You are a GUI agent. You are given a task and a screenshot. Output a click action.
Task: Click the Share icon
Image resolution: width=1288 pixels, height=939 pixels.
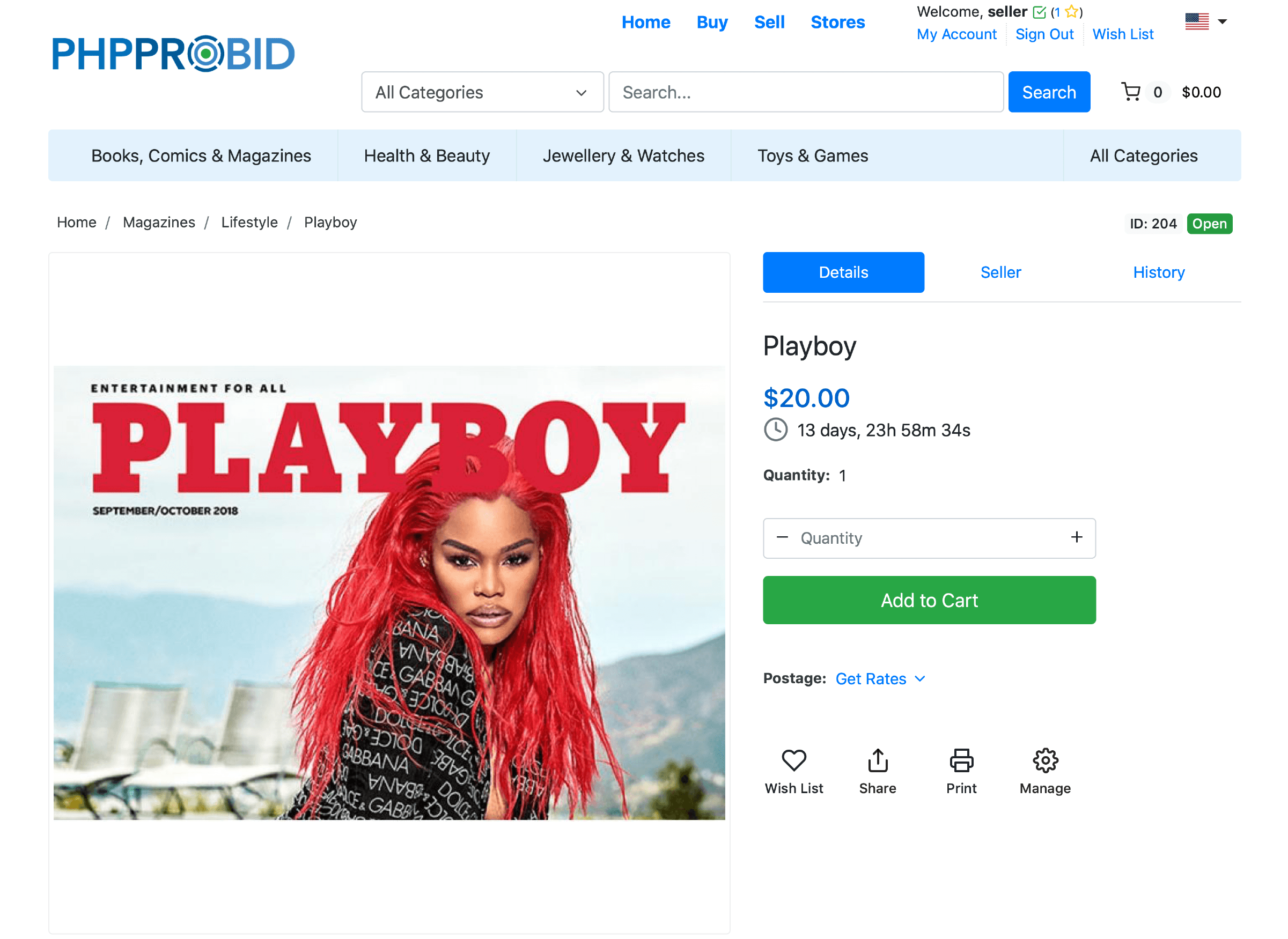pyautogui.click(x=878, y=760)
